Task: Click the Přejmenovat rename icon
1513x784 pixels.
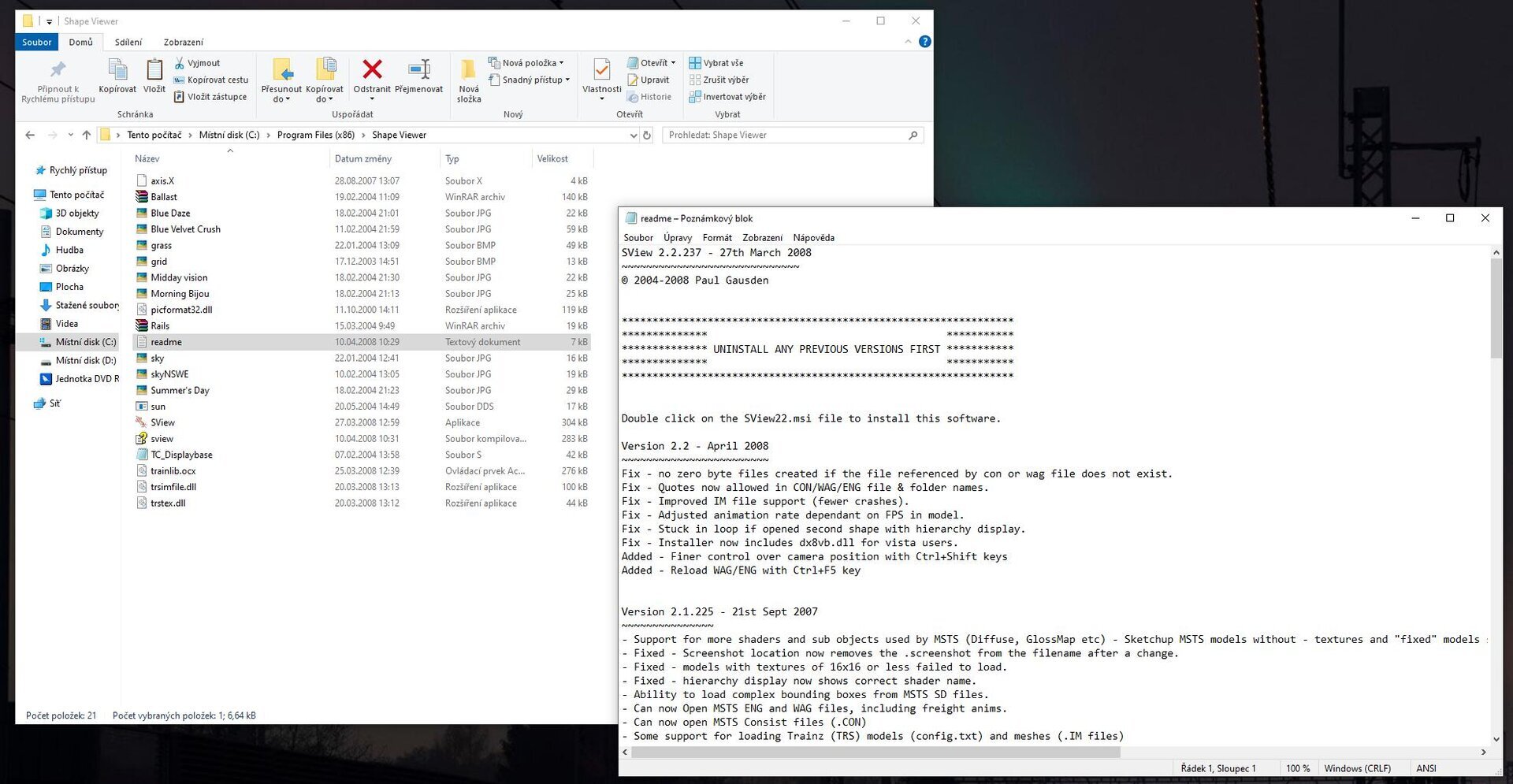Action: tap(418, 70)
